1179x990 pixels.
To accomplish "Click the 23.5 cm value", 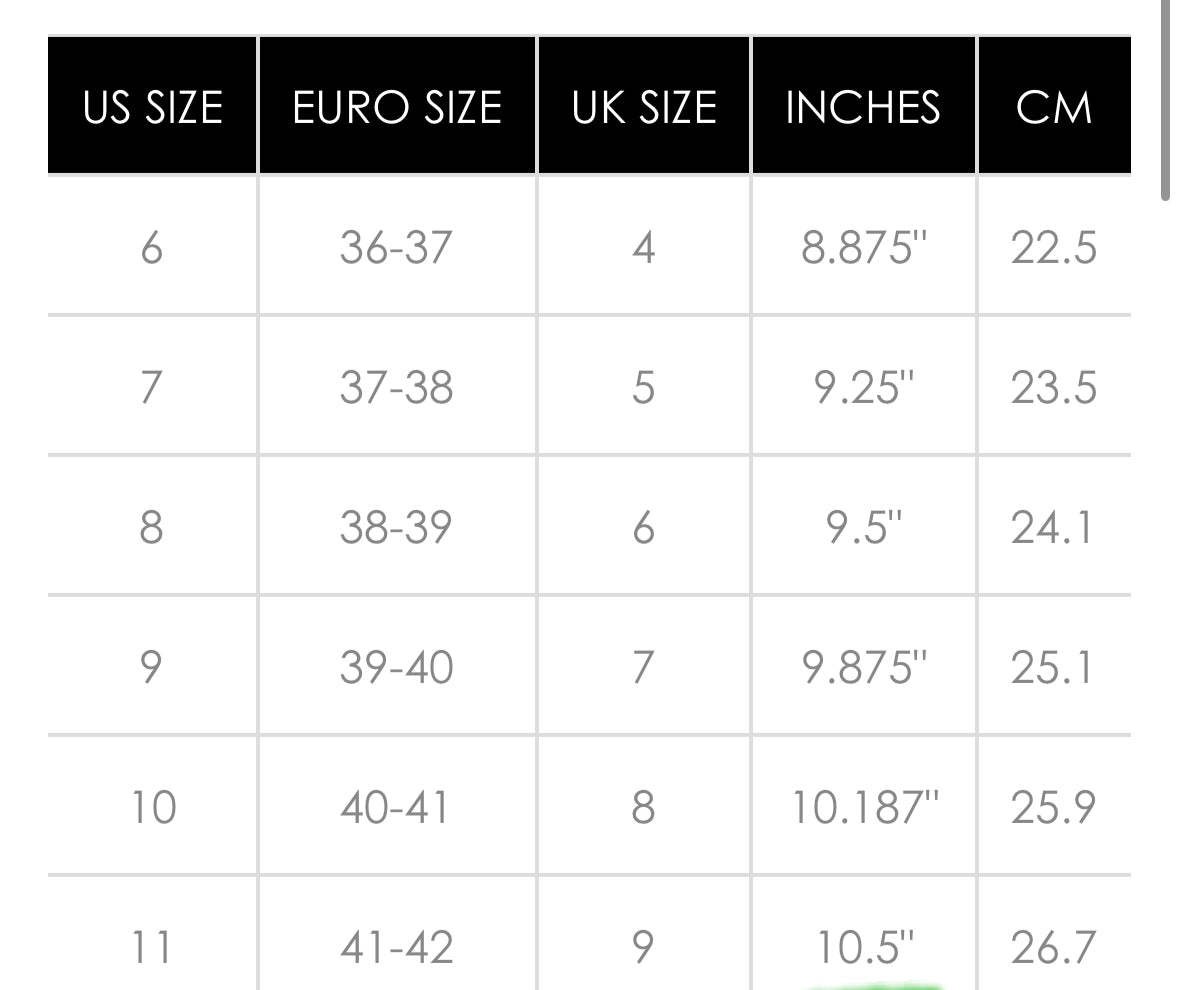I will 1054,387.
